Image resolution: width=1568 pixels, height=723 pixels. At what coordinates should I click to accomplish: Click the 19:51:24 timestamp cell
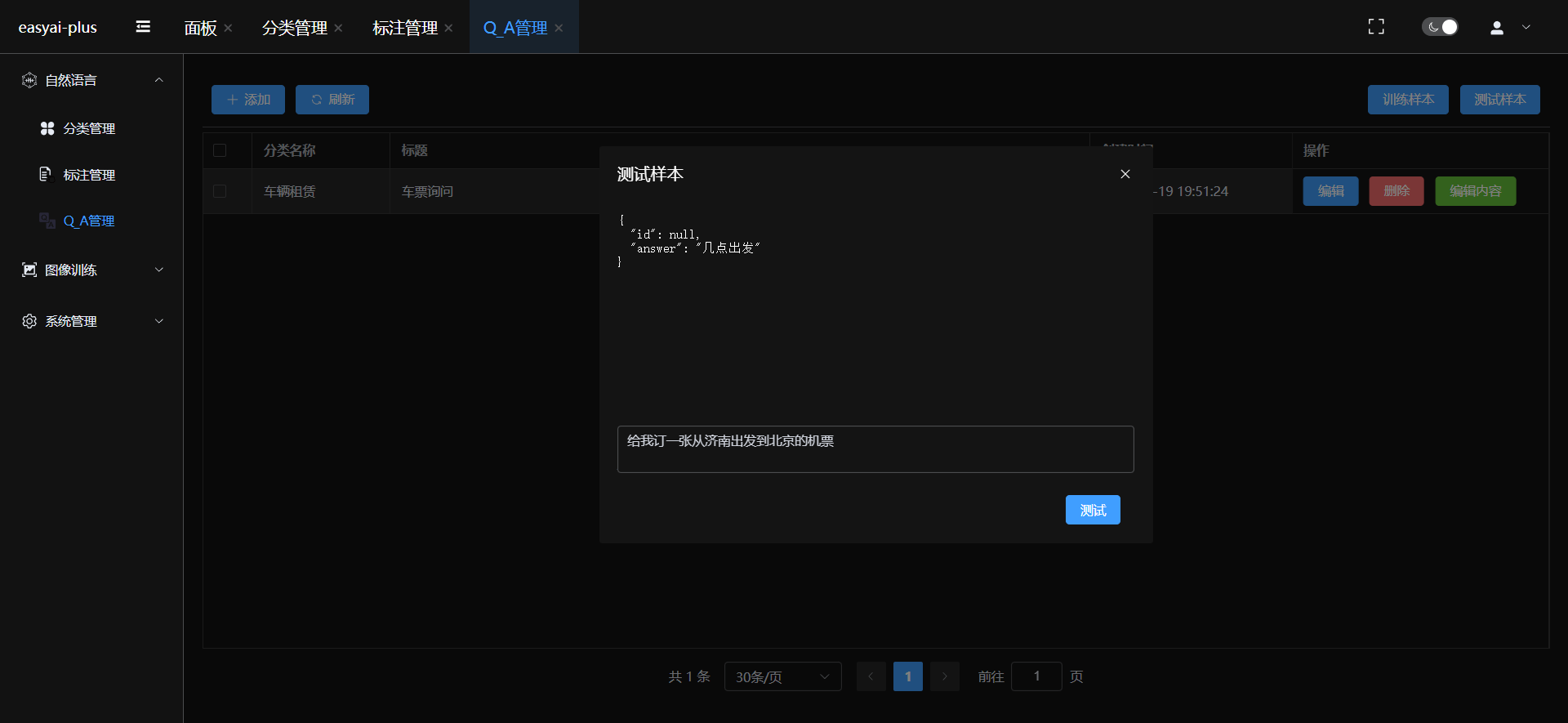tap(1192, 191)
